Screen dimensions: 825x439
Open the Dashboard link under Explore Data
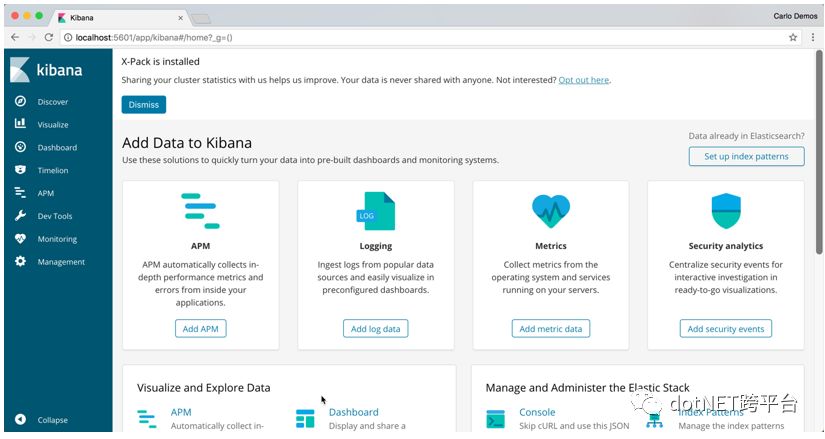click(x=354, y=412)
